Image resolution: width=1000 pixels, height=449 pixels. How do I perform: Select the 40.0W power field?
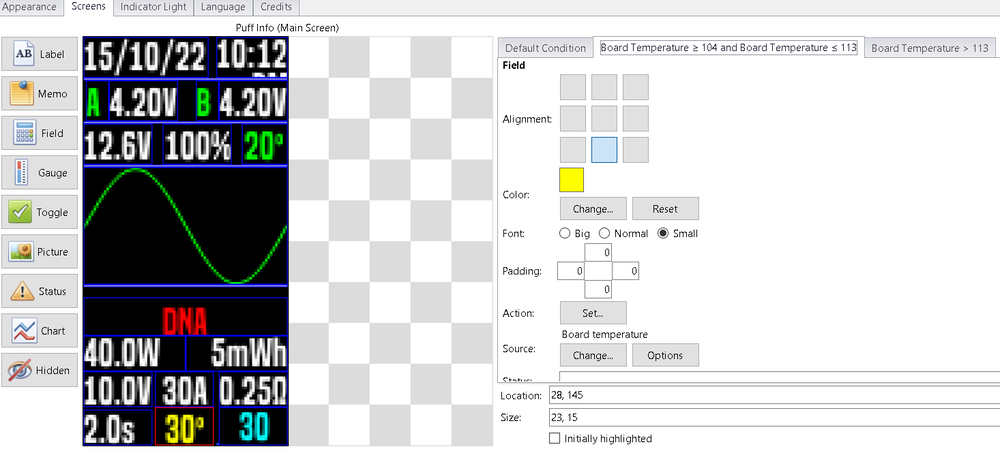tap(135, 353)
